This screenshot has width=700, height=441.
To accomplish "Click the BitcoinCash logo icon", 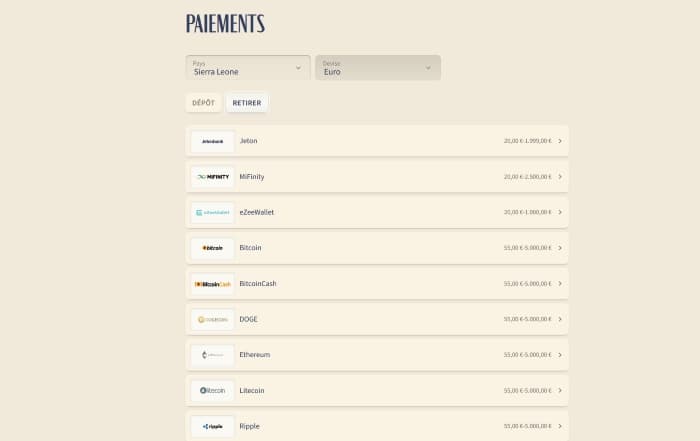I will tap(212, 284).
